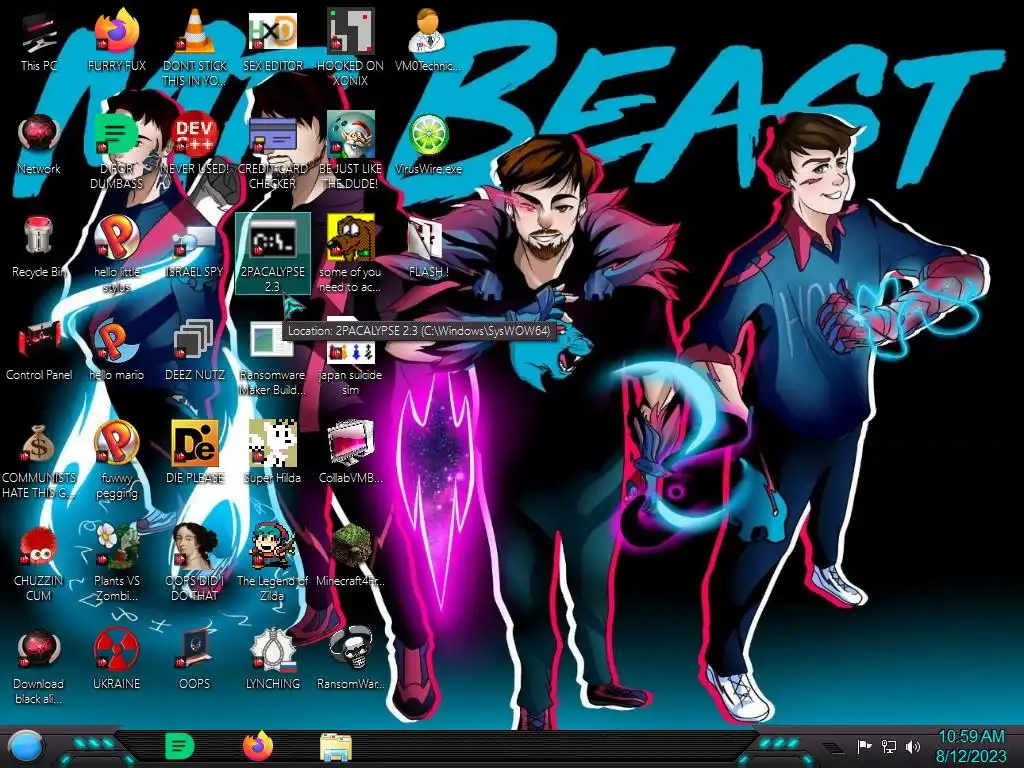Open the money bag COMMUNISTS HATE THIS G... icon
Viewport: 1024px width, 768px height.
pyautogui.click(x=39, y=461)
